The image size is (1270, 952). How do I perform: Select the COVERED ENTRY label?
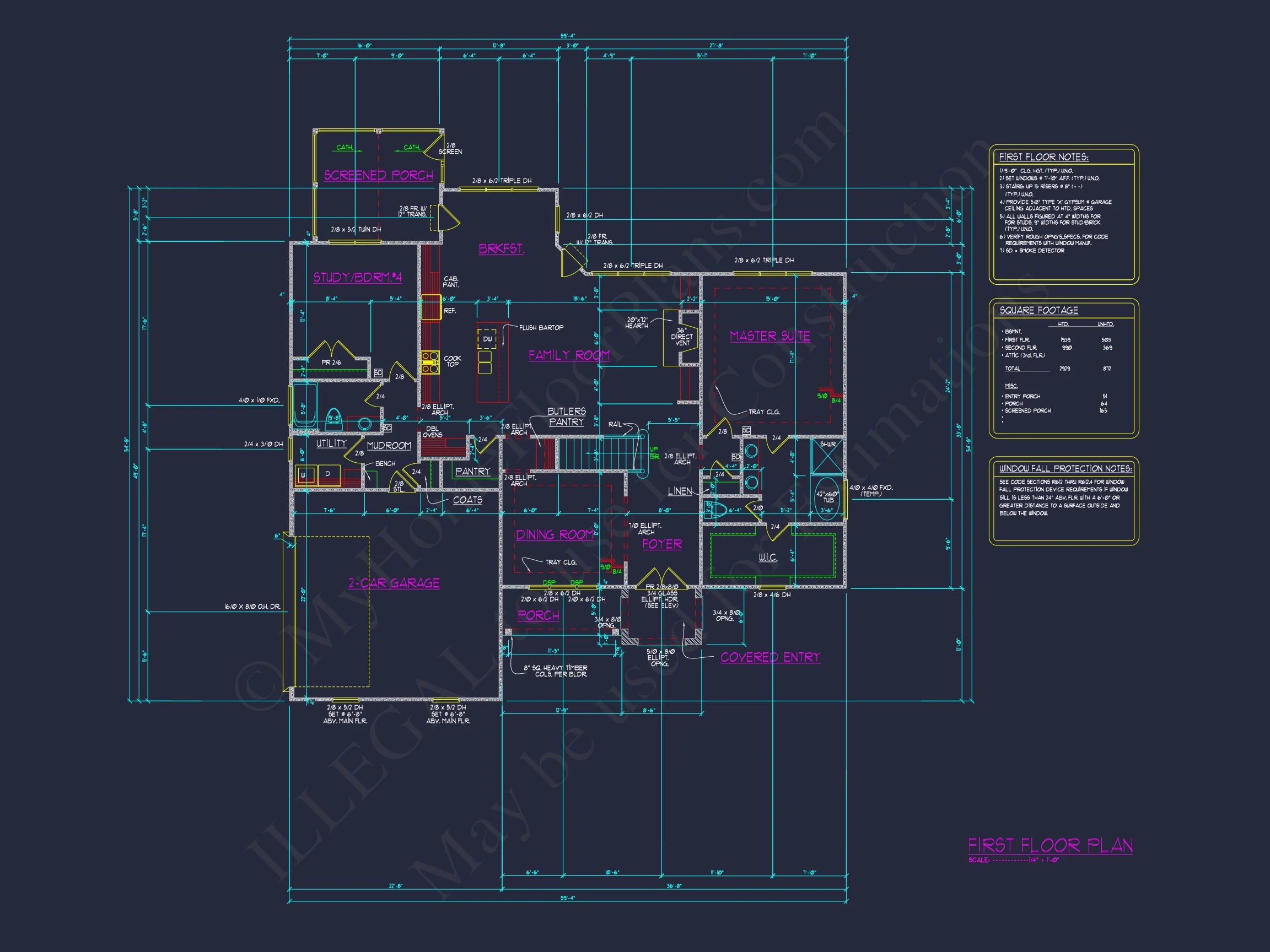770,657
